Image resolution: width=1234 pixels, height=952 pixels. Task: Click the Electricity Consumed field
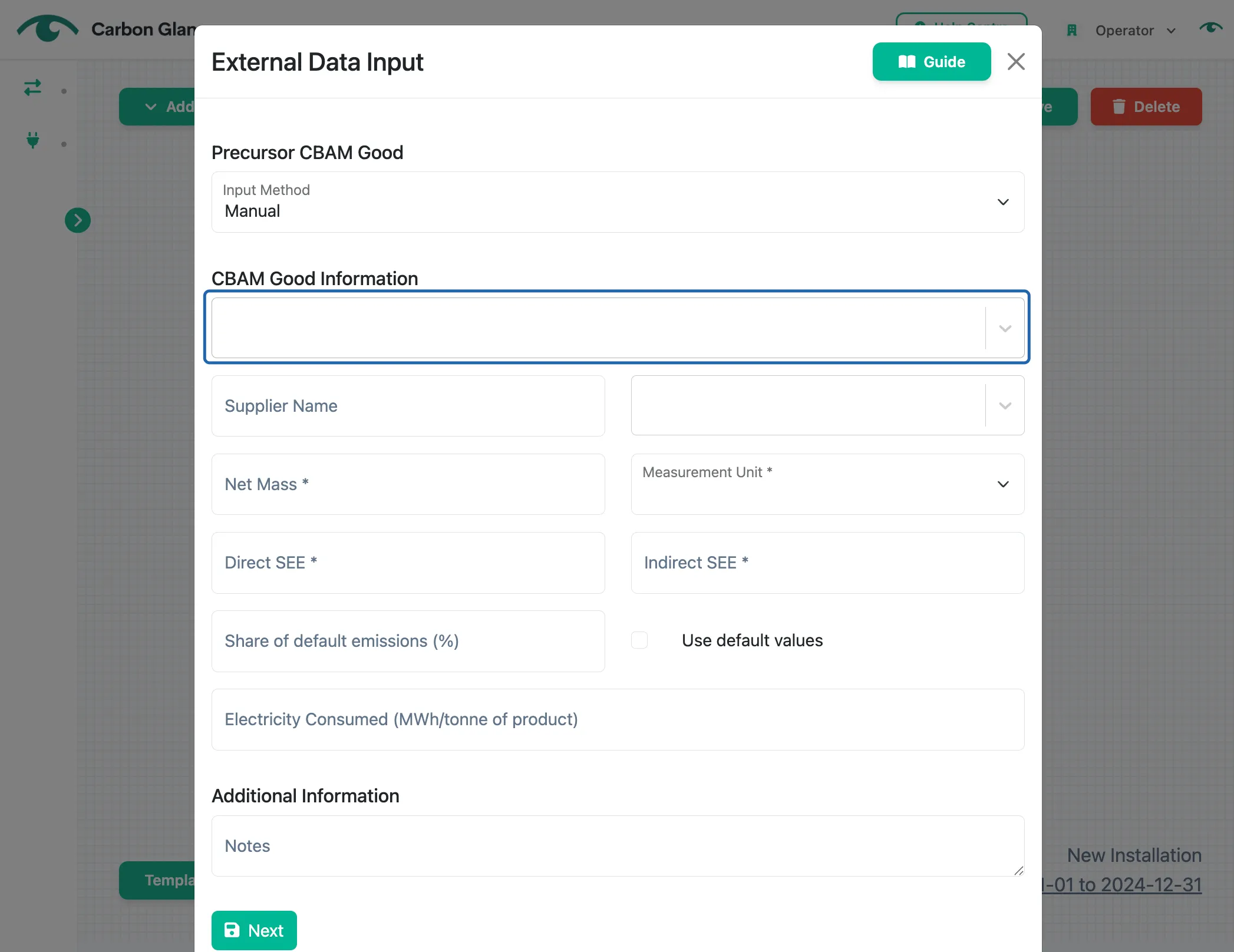click(618, 719)
